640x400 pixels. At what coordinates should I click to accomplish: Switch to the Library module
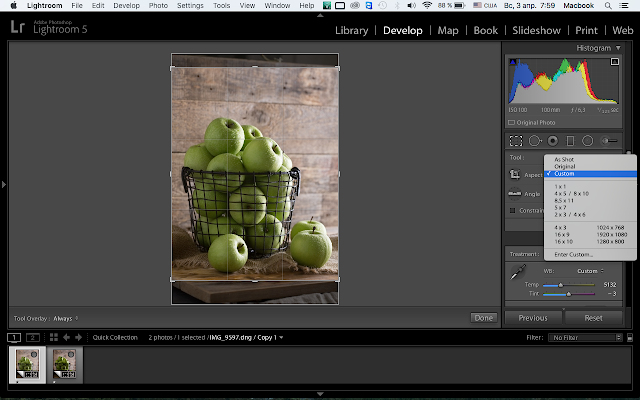[x=351, y=30]
